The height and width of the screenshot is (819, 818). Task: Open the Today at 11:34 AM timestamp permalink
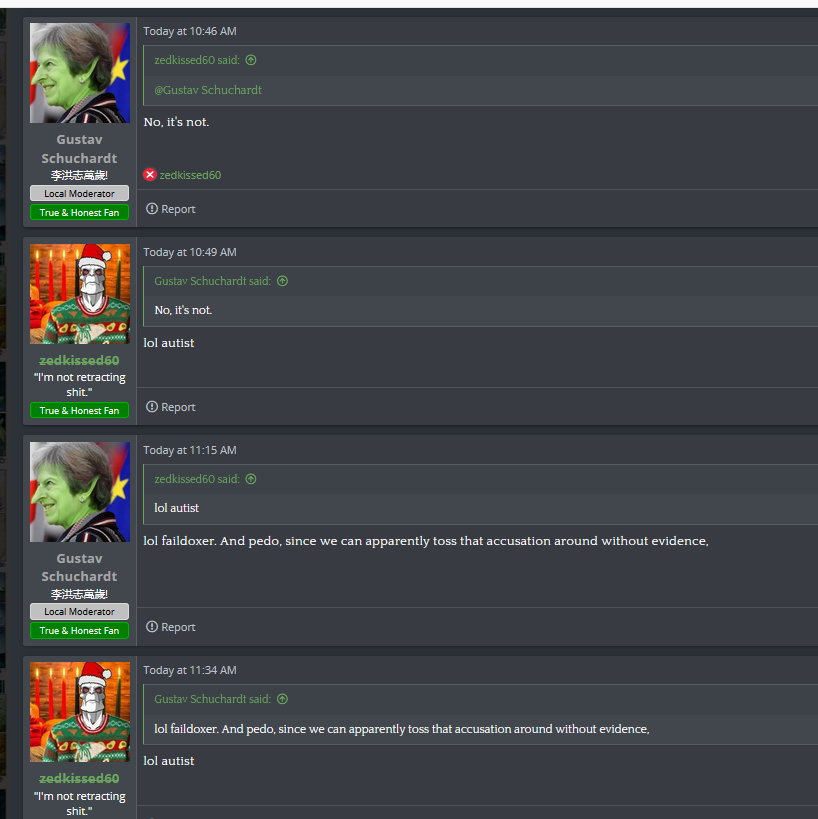190,670
